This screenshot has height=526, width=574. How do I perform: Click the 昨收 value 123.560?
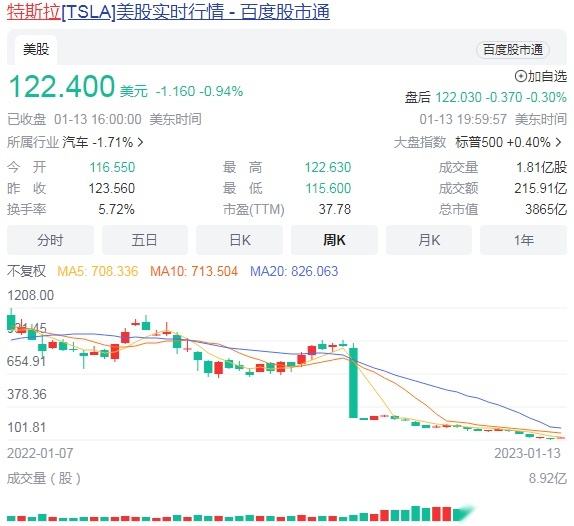[112, 188]
